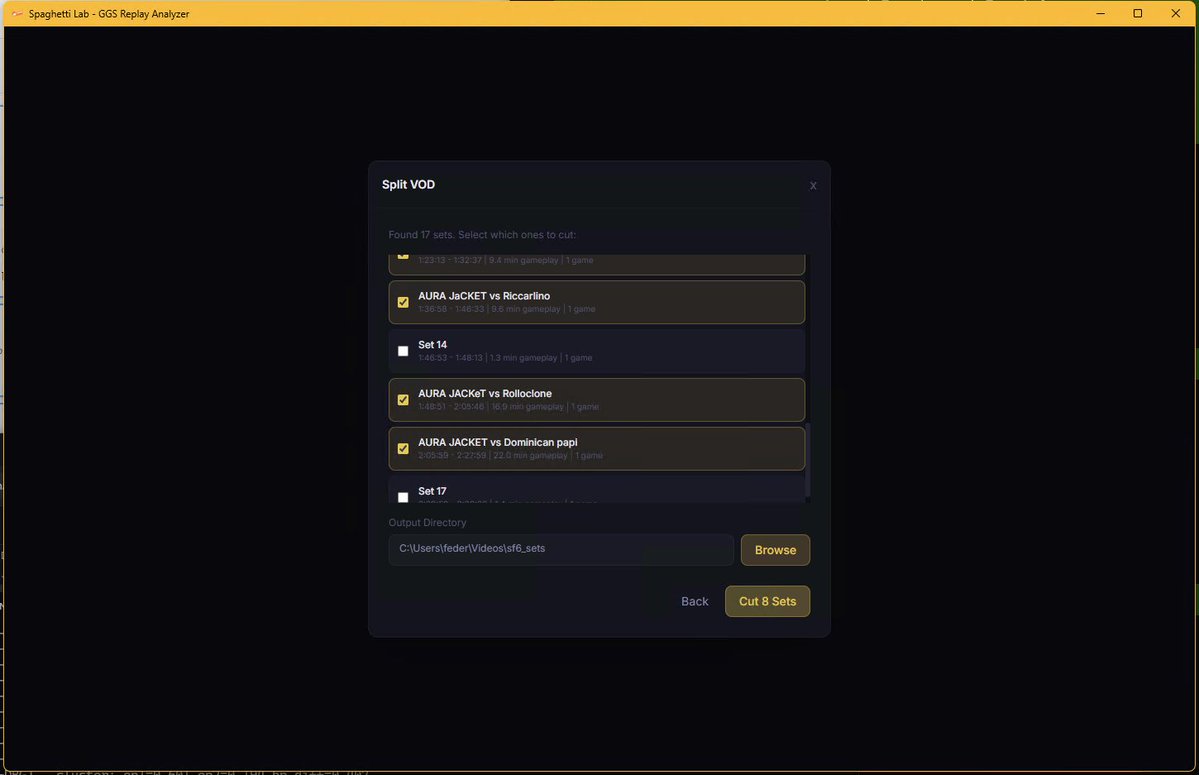This screenshot has width=1199, height=775.
Task: Uncheck the AURA JACKeT vs Rolloclone checkbox
Action: [403, 400]
